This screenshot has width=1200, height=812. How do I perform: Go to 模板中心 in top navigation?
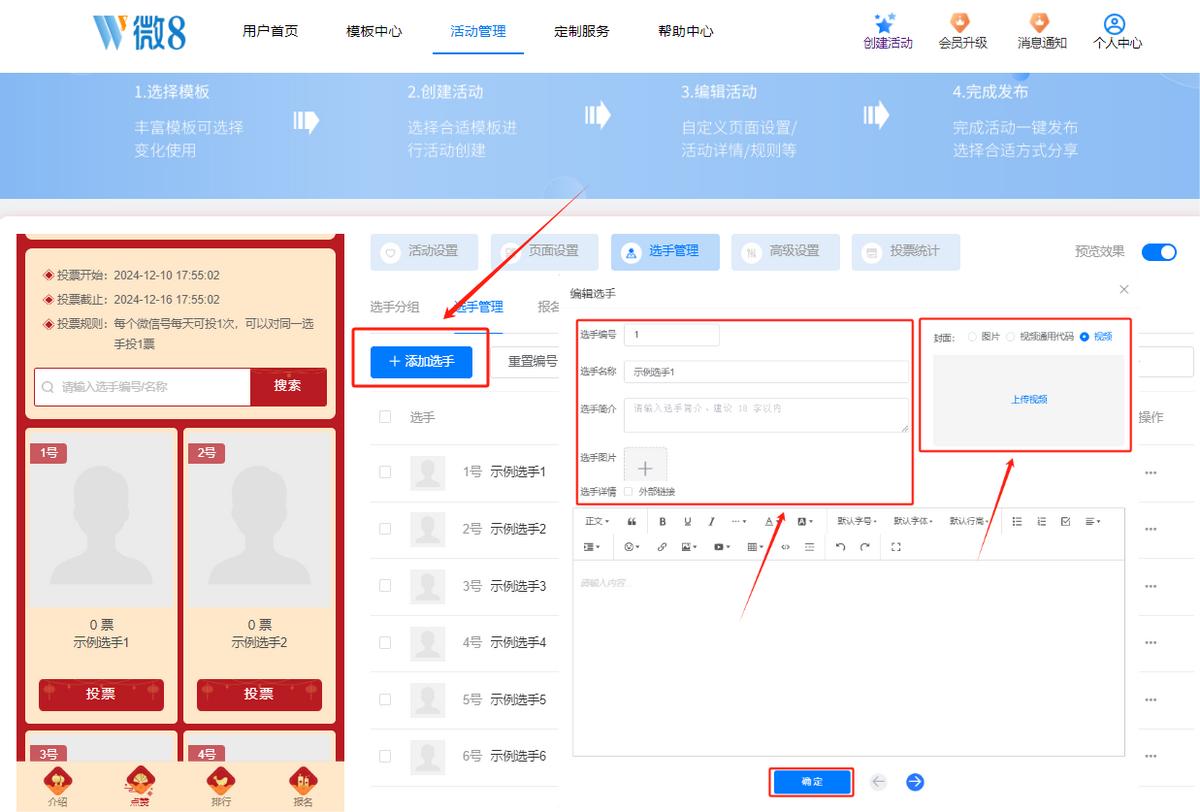(374, 31)
